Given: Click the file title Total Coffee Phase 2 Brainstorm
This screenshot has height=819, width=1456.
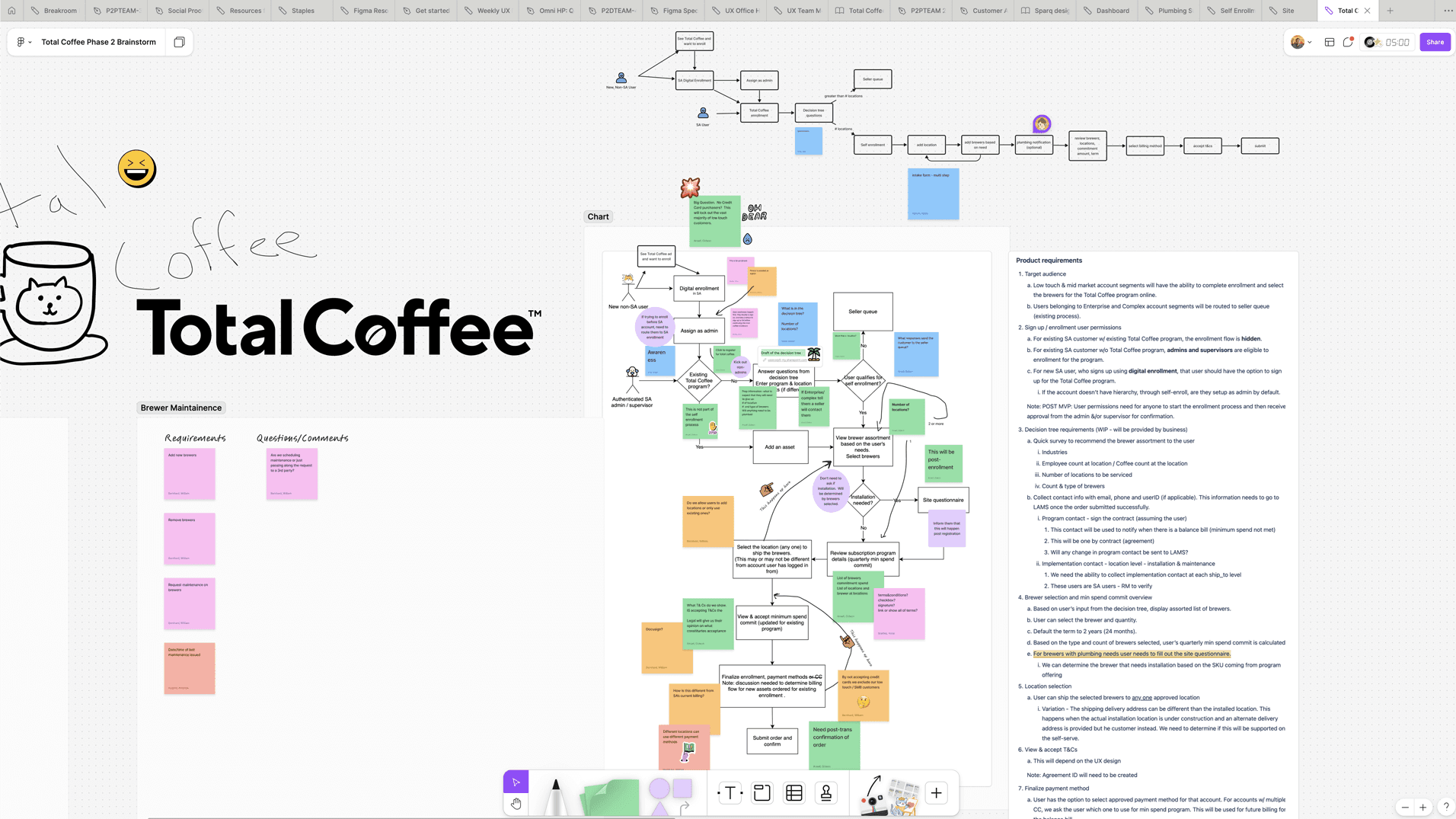Looking at the screenshot, I should (98, 42).
